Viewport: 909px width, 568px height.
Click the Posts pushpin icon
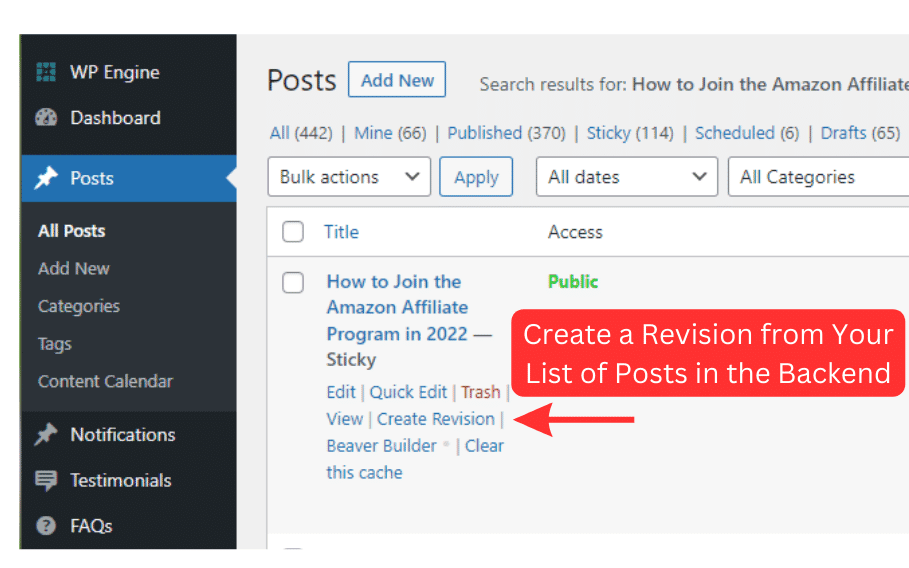[46, 178]
